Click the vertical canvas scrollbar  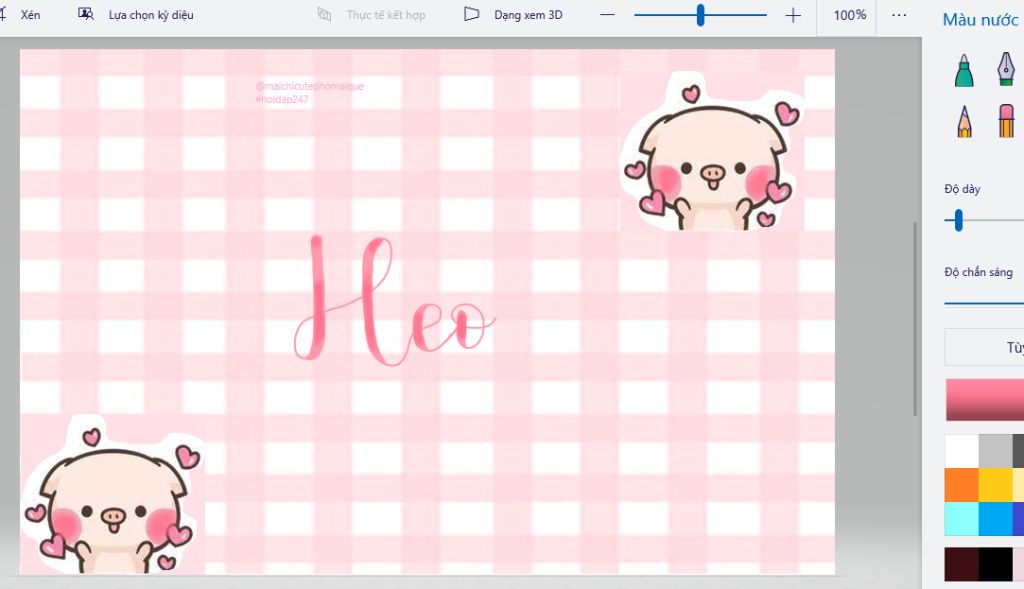click(915, 319)
